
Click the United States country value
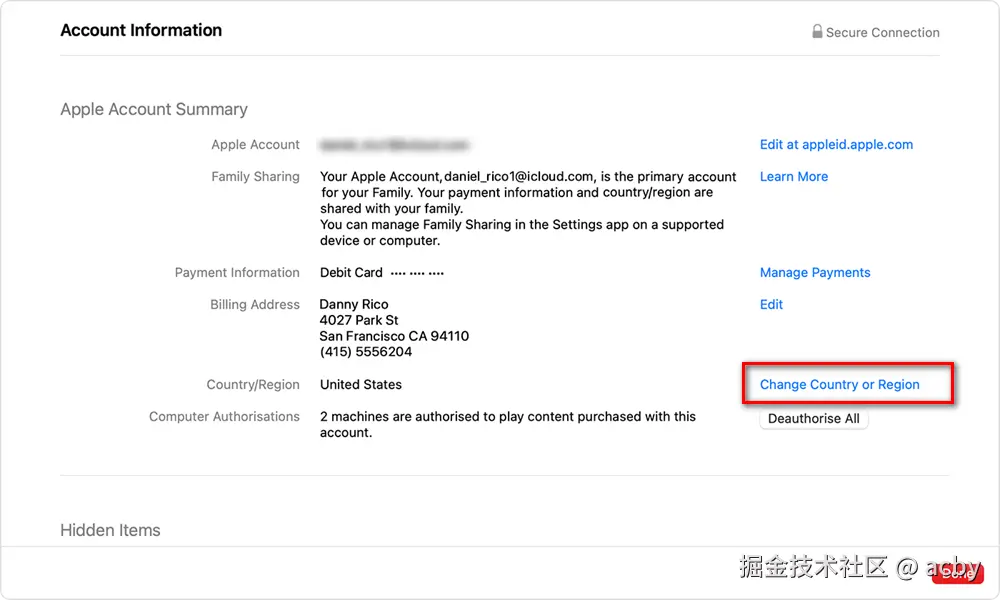pyautogui.click(x=361, y=384)
